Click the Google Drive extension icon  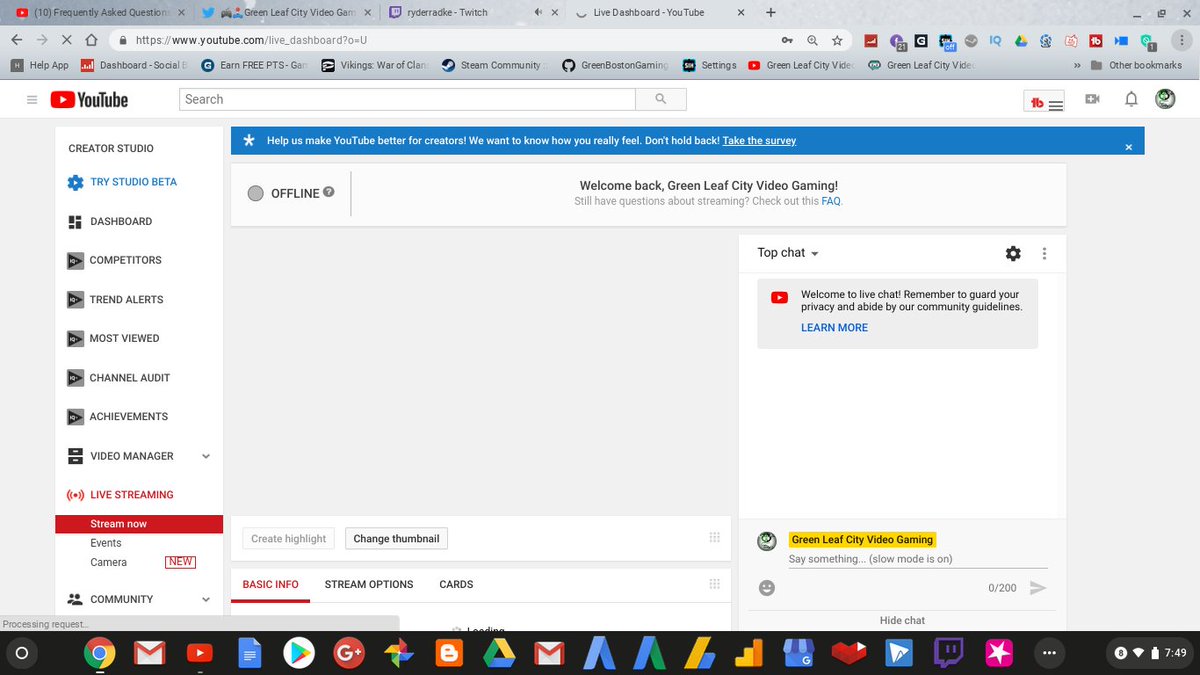1021,41
